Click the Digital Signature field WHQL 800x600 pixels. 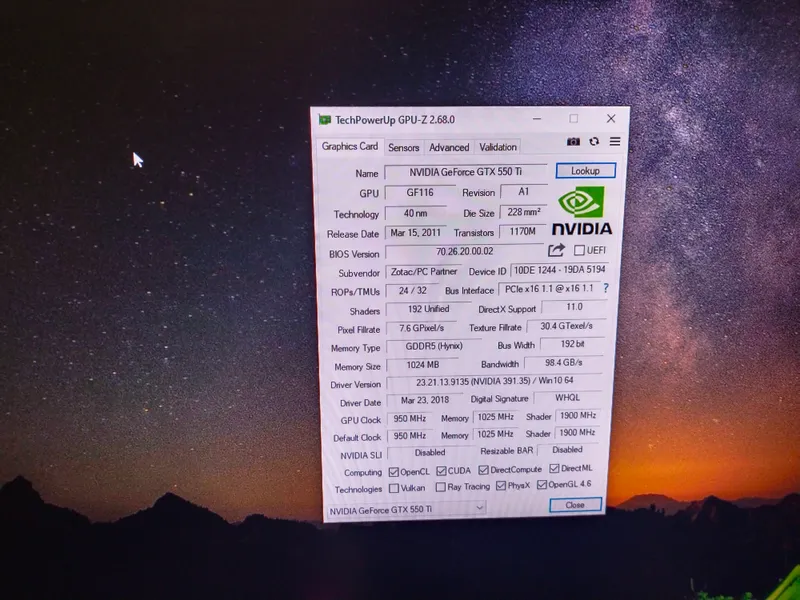[x=567, y=398]
